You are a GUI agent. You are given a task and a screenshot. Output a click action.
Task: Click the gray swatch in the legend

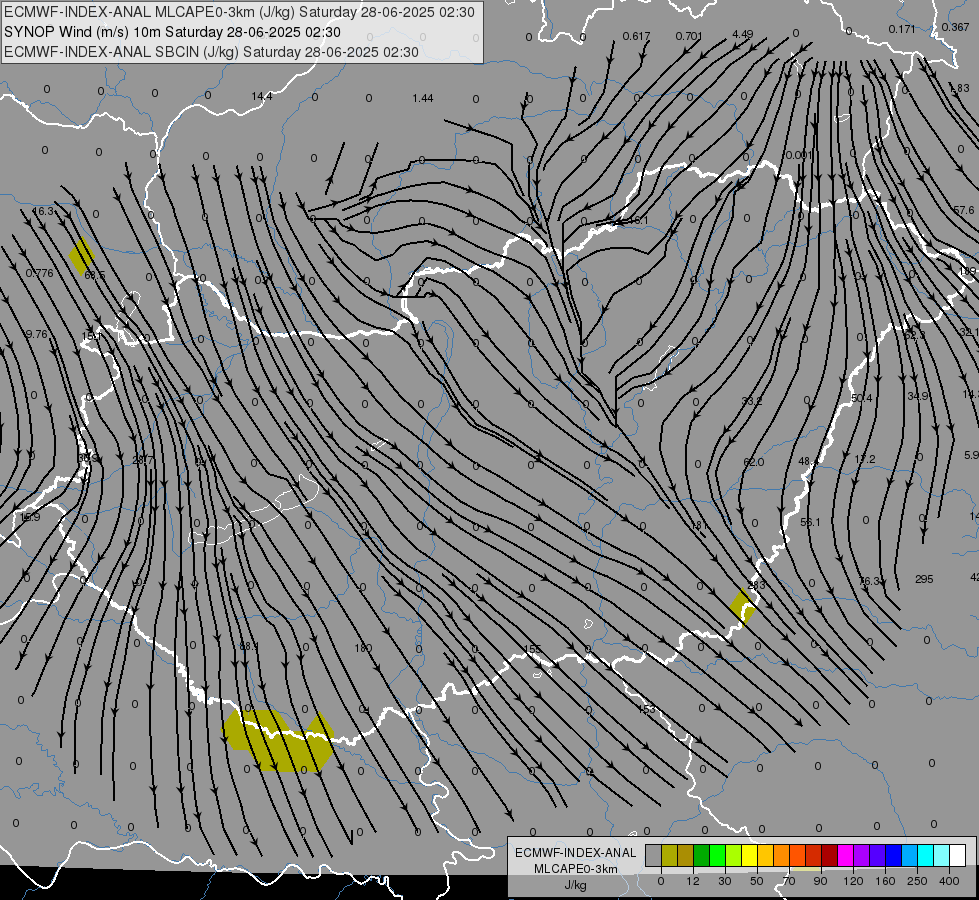tap(653, 856)
